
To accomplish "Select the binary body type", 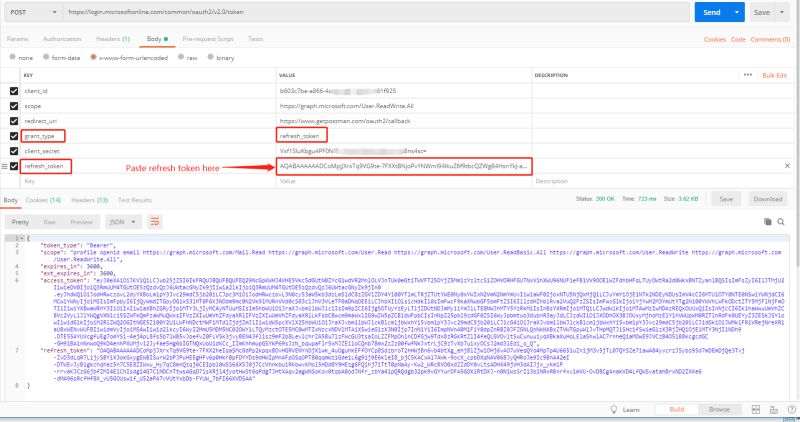I will coord(210,57).
